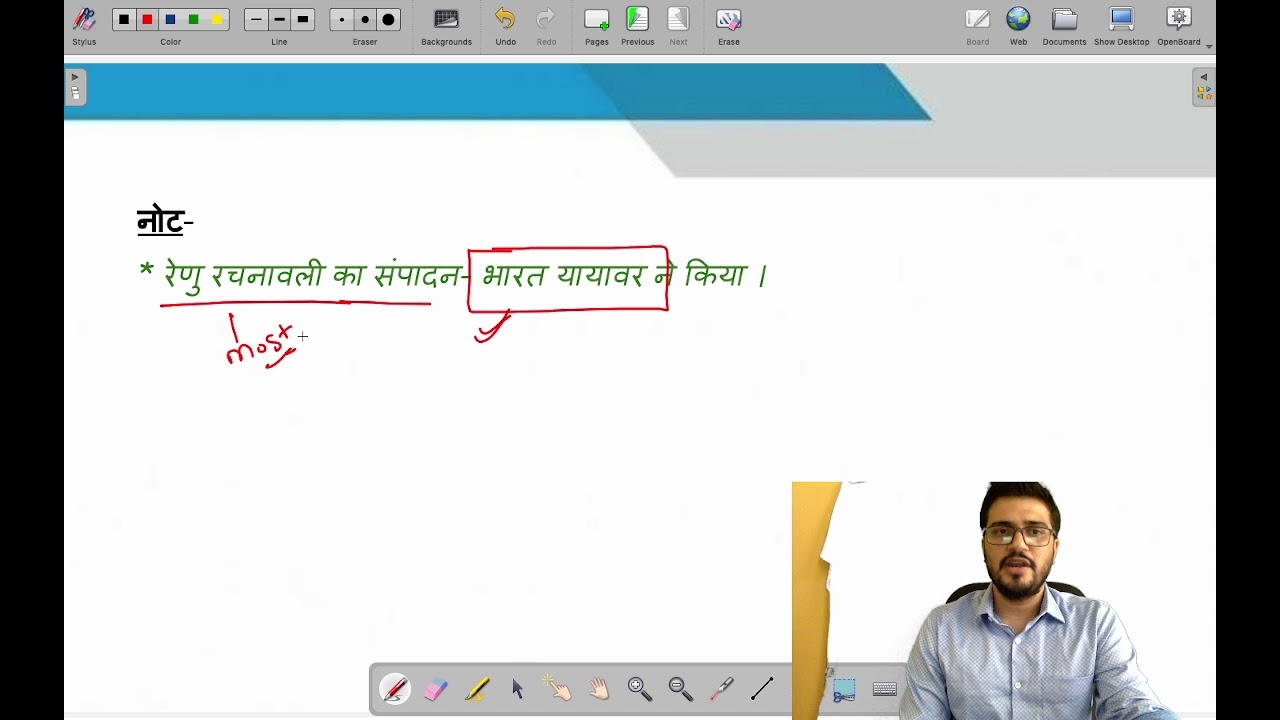Select the large eraser size
Viewport: 1280px width, 720px height.
[x=388, y=19]
